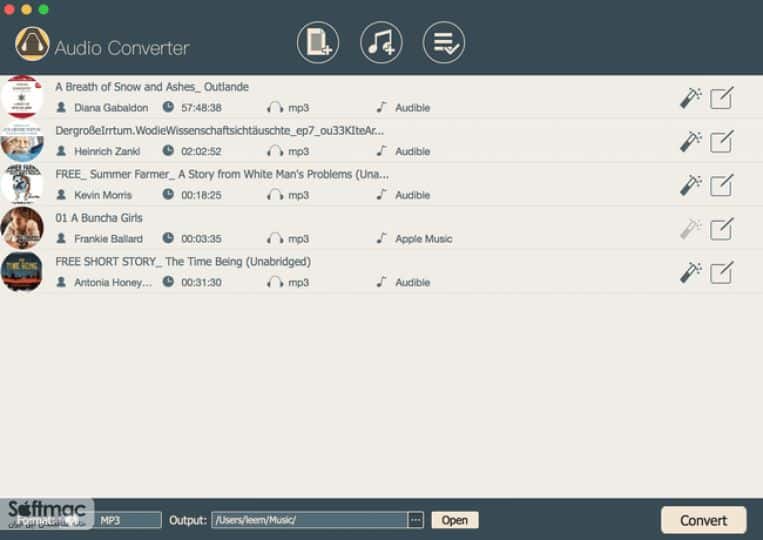Select title 01 A Buncha Girls
This screenshot has width=763, height=540.
click(99, 218)
